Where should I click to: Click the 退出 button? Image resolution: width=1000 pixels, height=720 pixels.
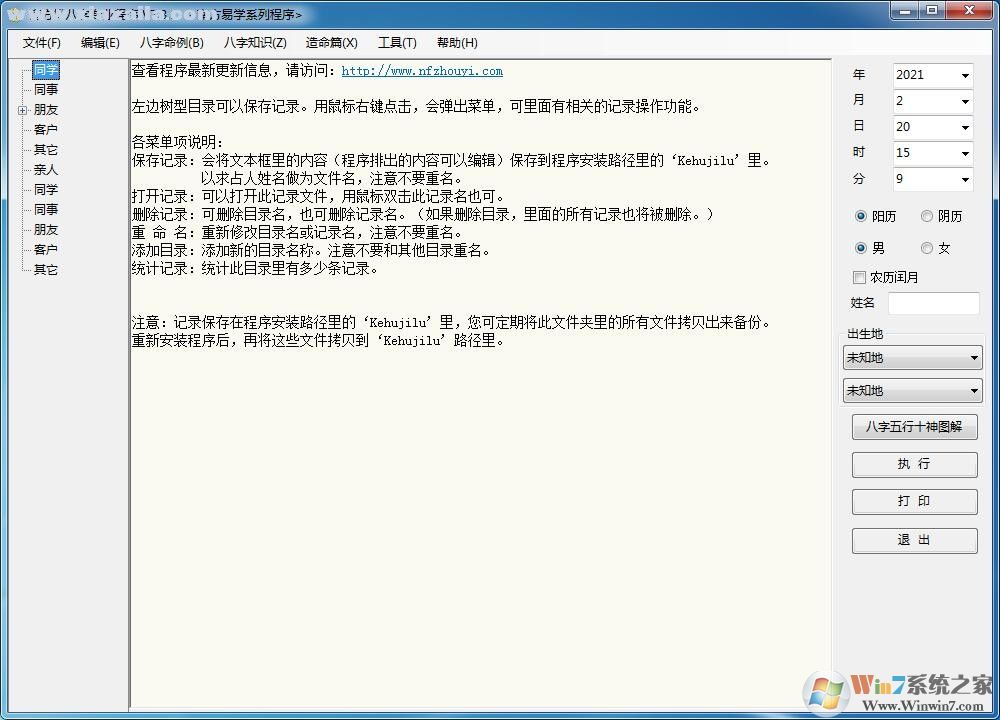914,540
